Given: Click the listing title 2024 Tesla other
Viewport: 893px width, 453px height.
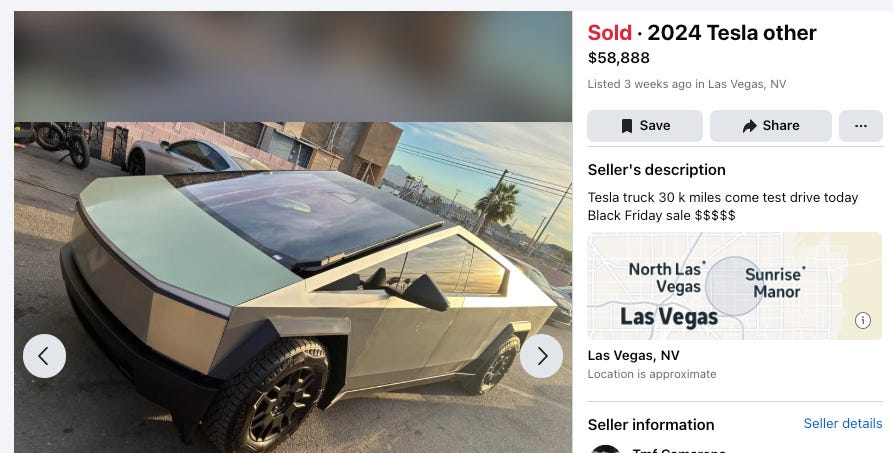Looking at the screenshot, I should (732, 33).
